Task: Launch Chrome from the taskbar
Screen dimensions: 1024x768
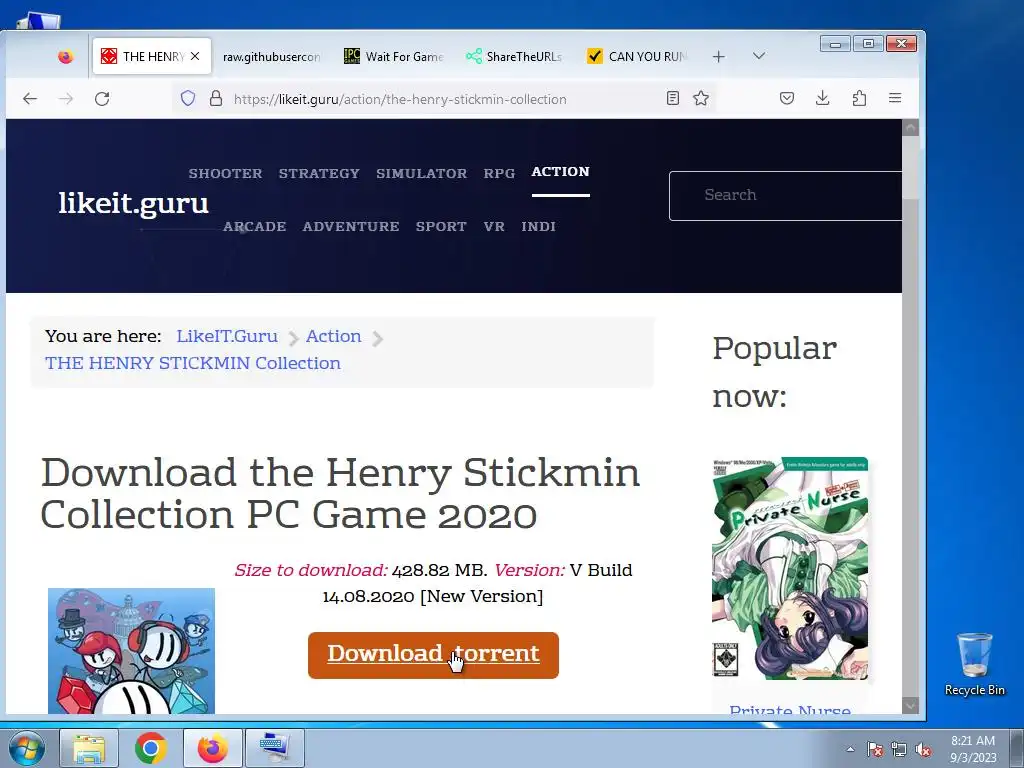Action: point(151,748)
